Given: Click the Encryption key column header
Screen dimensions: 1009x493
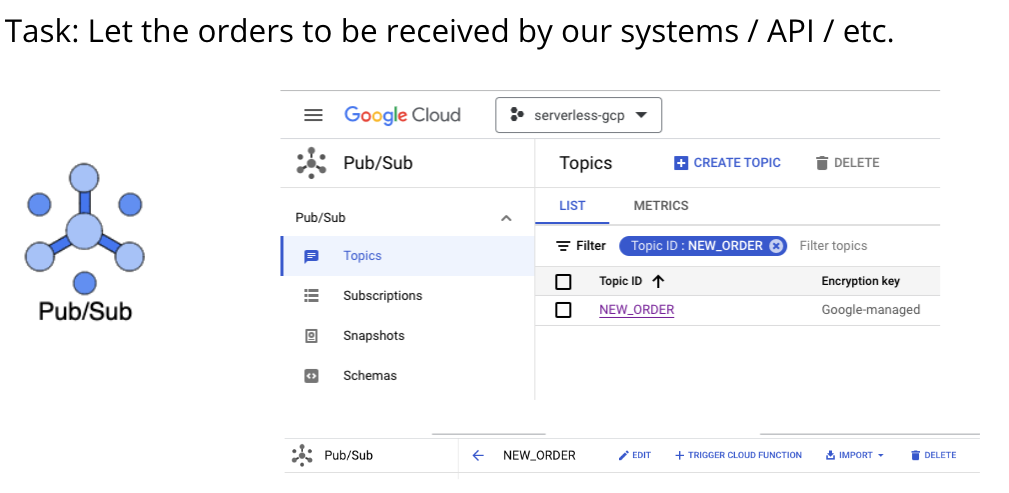Looking at the screenshot, I should (x=860, y=281).
